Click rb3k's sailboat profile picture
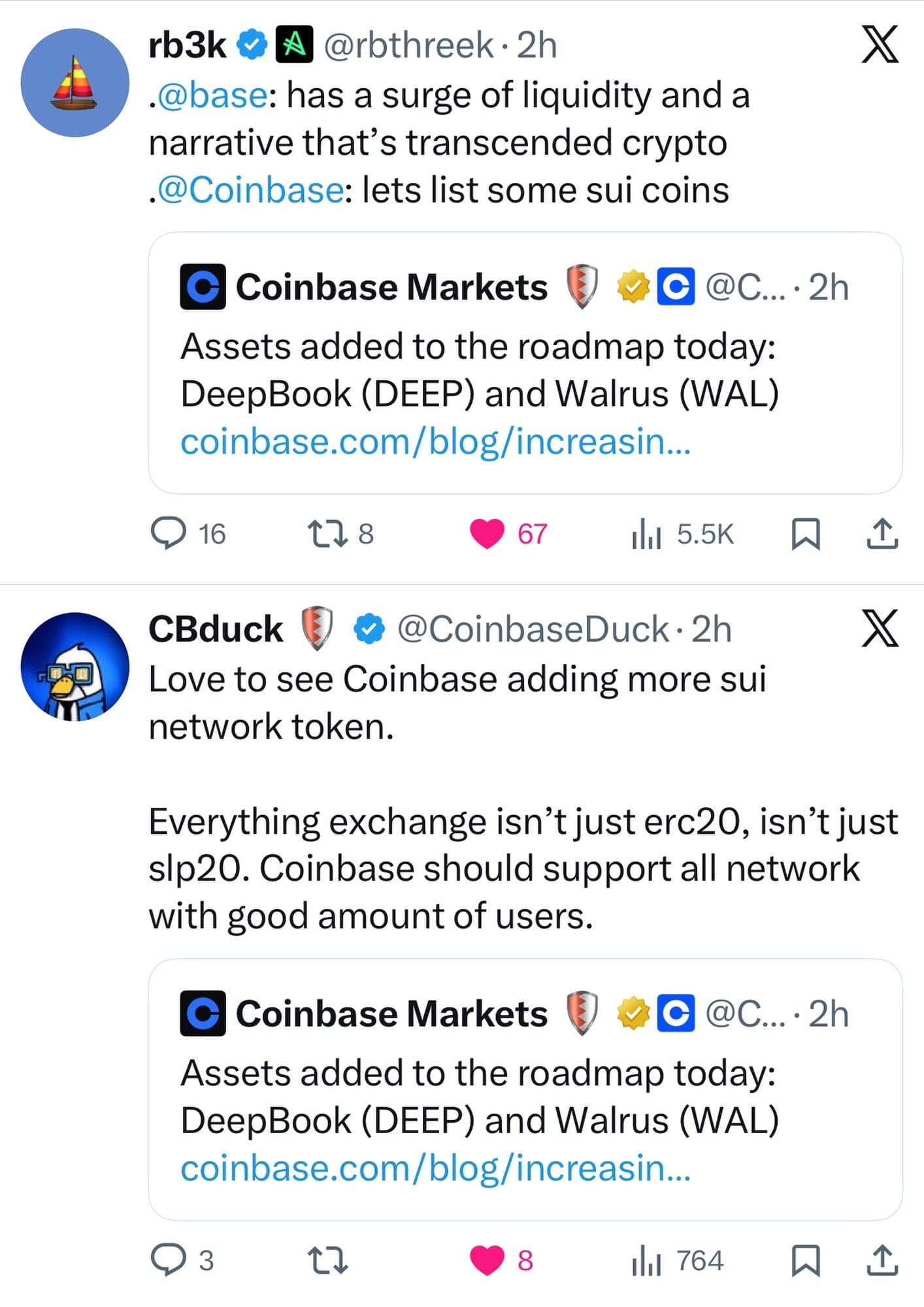 point(78,78)
